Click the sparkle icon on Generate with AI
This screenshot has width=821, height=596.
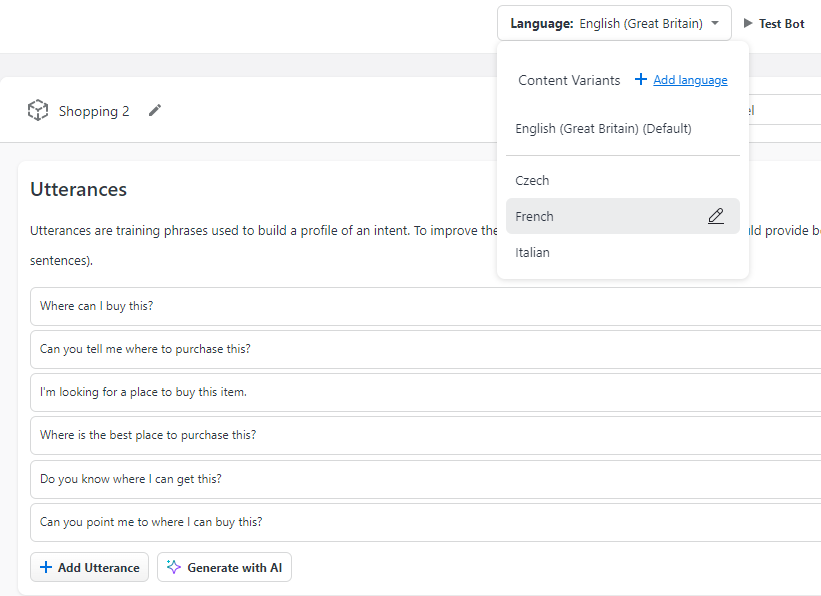(x=172, y=567)
